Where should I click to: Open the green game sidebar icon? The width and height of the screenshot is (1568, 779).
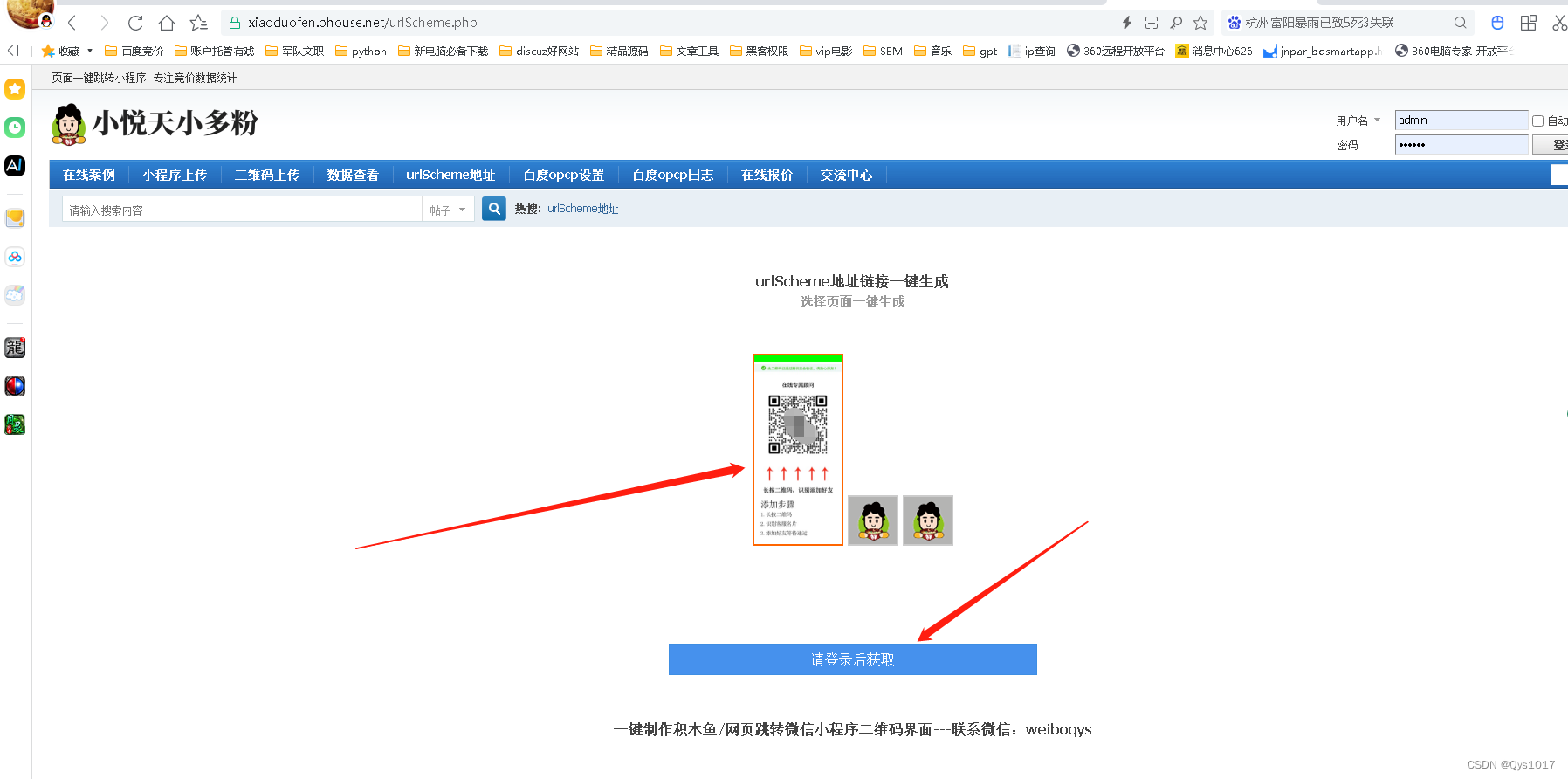pyautogui.click(x=15, y=424)
